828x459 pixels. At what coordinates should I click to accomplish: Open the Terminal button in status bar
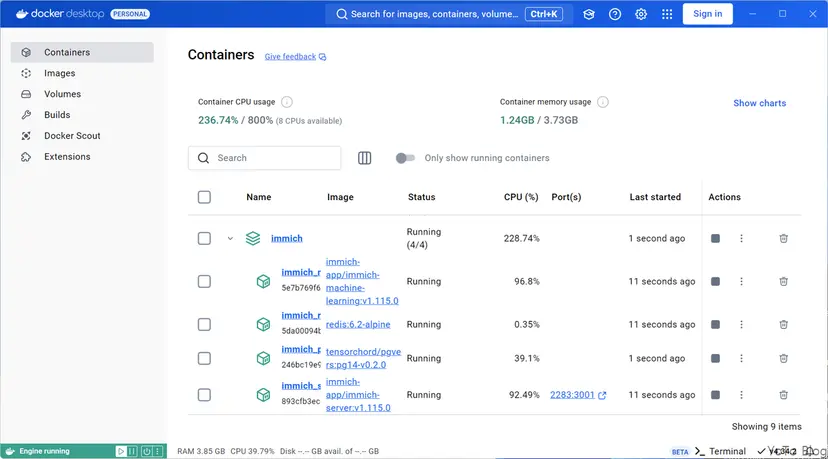[x=721, y=451]
